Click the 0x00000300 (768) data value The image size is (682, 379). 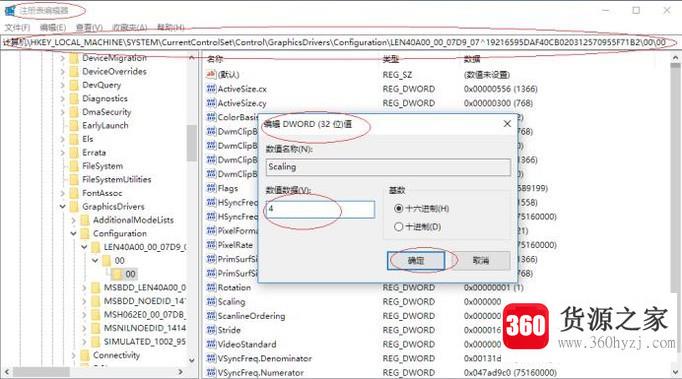coord(498,103)
